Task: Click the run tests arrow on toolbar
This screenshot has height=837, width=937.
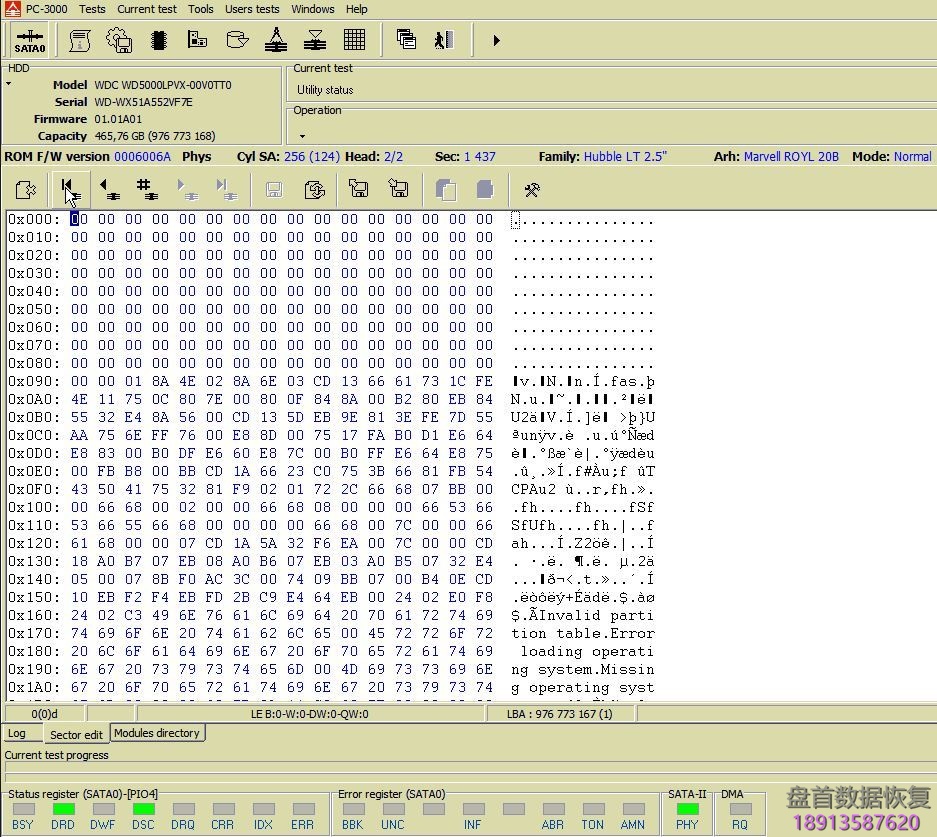Action: (x=496, y=40)
